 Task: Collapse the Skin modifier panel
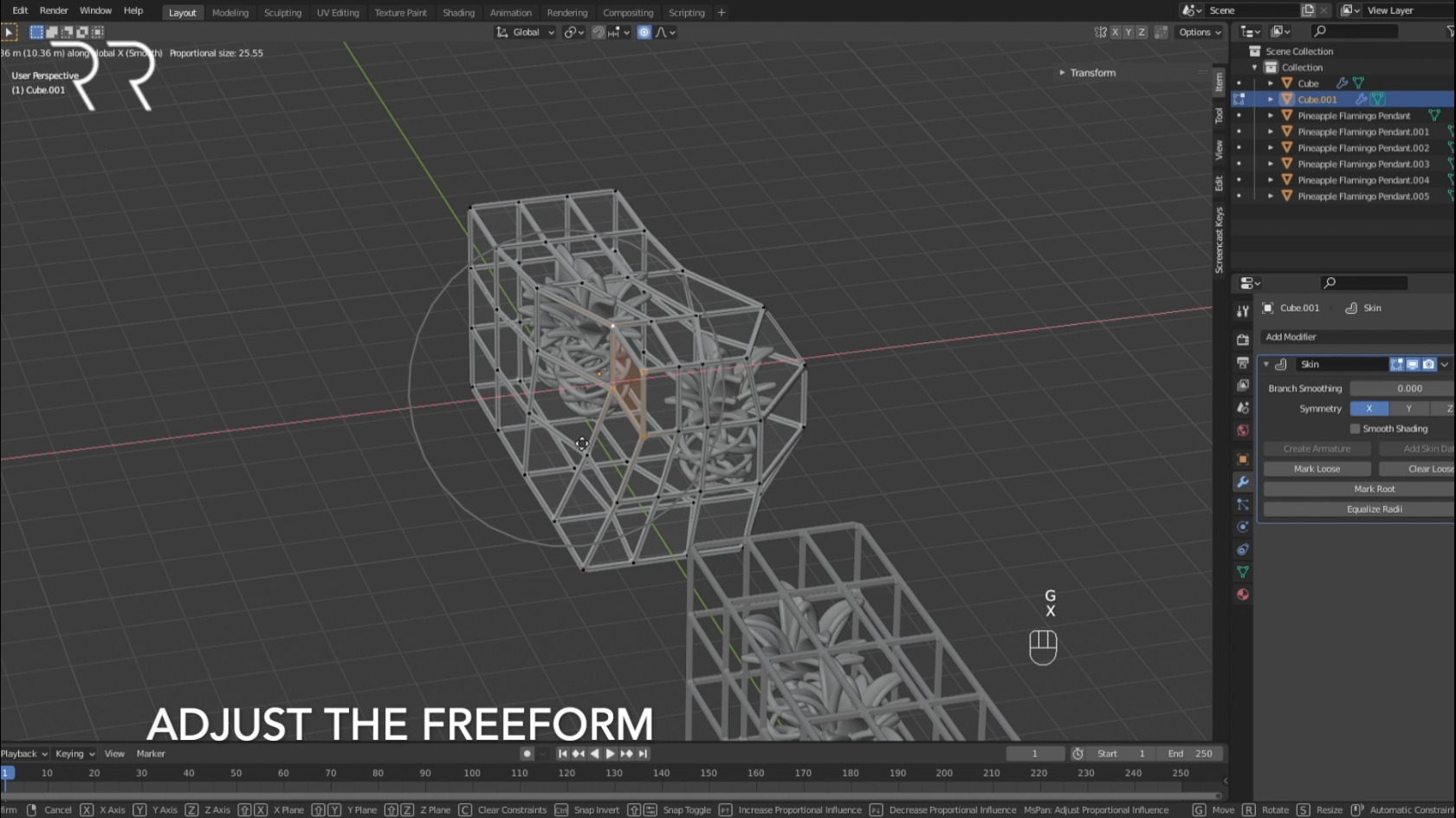pos(1266,364)
